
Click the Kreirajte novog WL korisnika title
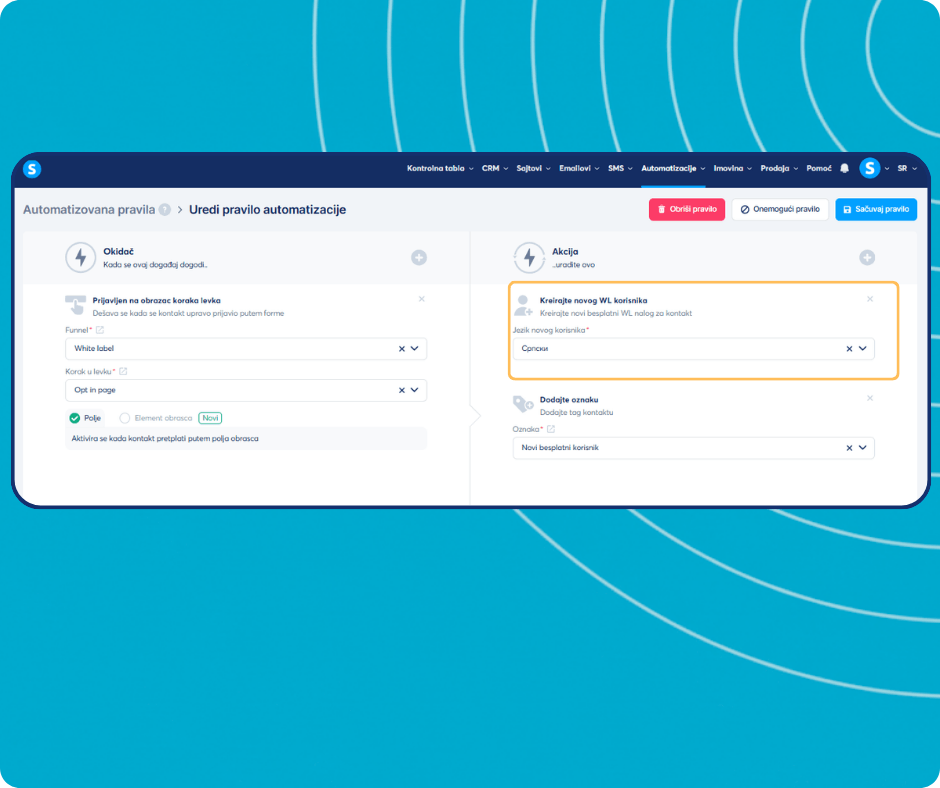pyautogui.click(x=593, y=300)
